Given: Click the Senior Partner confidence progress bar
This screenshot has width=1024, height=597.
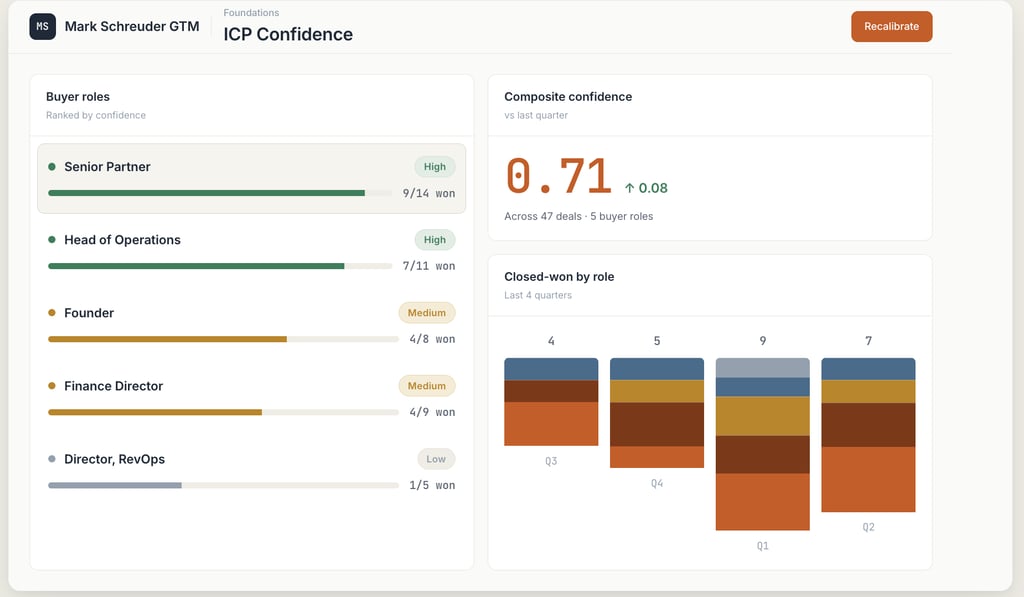Looking at the screenshot, I should (220, 193).
